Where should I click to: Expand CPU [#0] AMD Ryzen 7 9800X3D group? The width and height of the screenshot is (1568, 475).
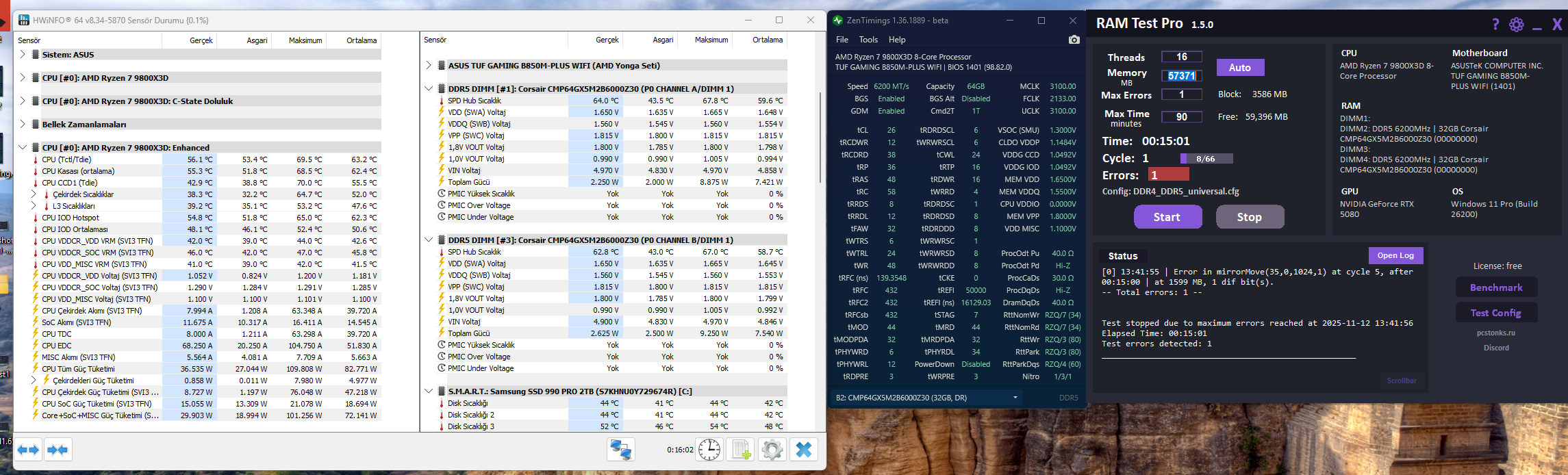click(23, 77)
